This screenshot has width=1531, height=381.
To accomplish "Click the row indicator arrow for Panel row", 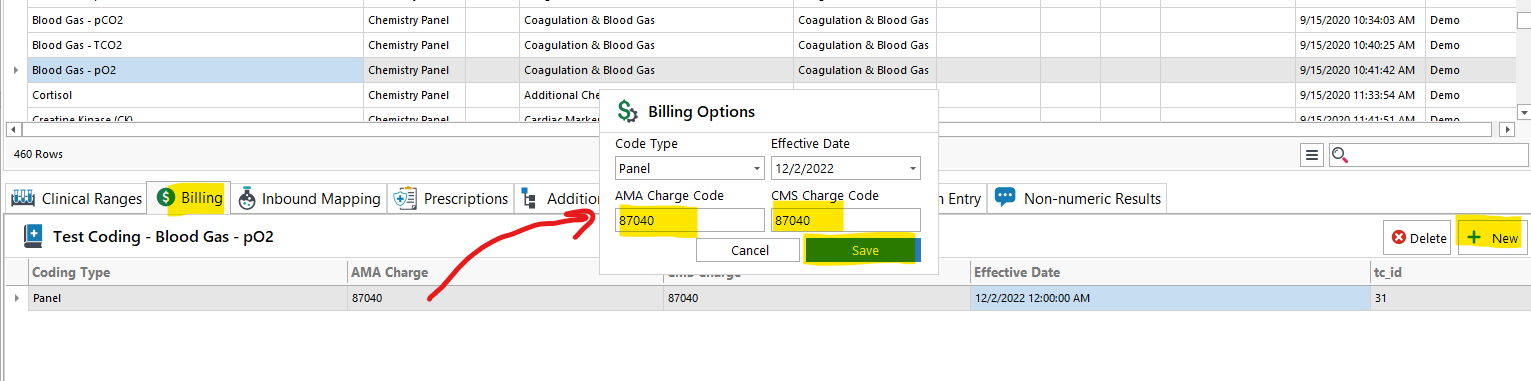I will pyautogui.click(x=15, y=298).
